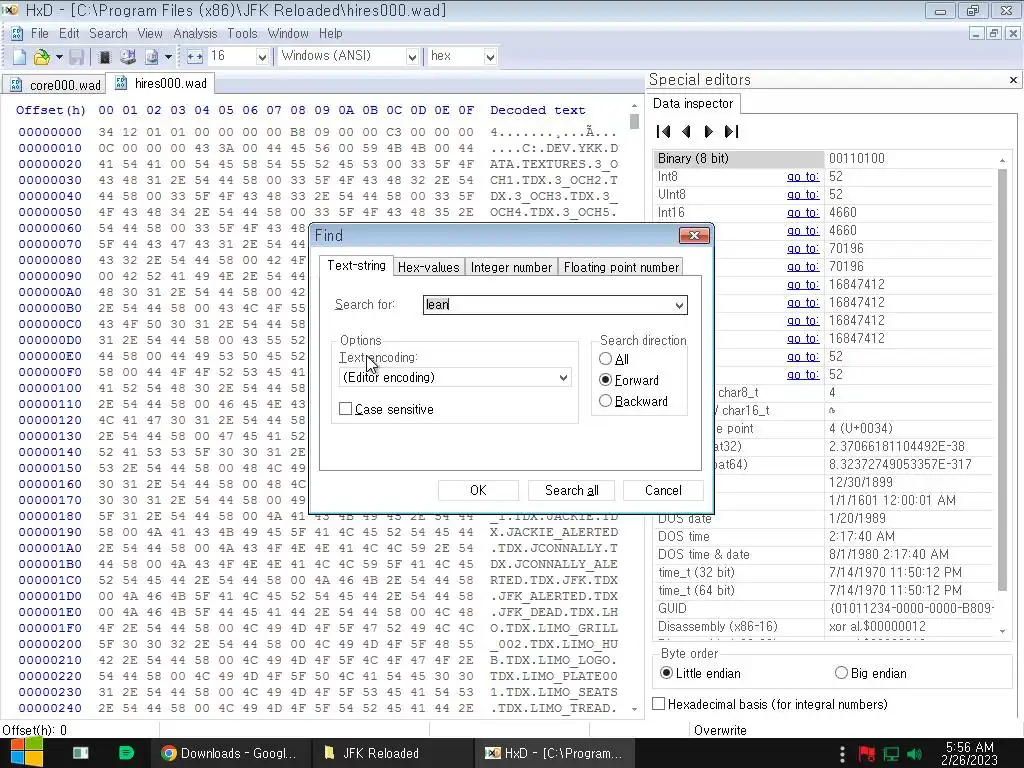Screen dimensions: 1024x768
Task: Expand the disk image dropdown arrow
Action: pyautogui.click(x=168, y=57)
